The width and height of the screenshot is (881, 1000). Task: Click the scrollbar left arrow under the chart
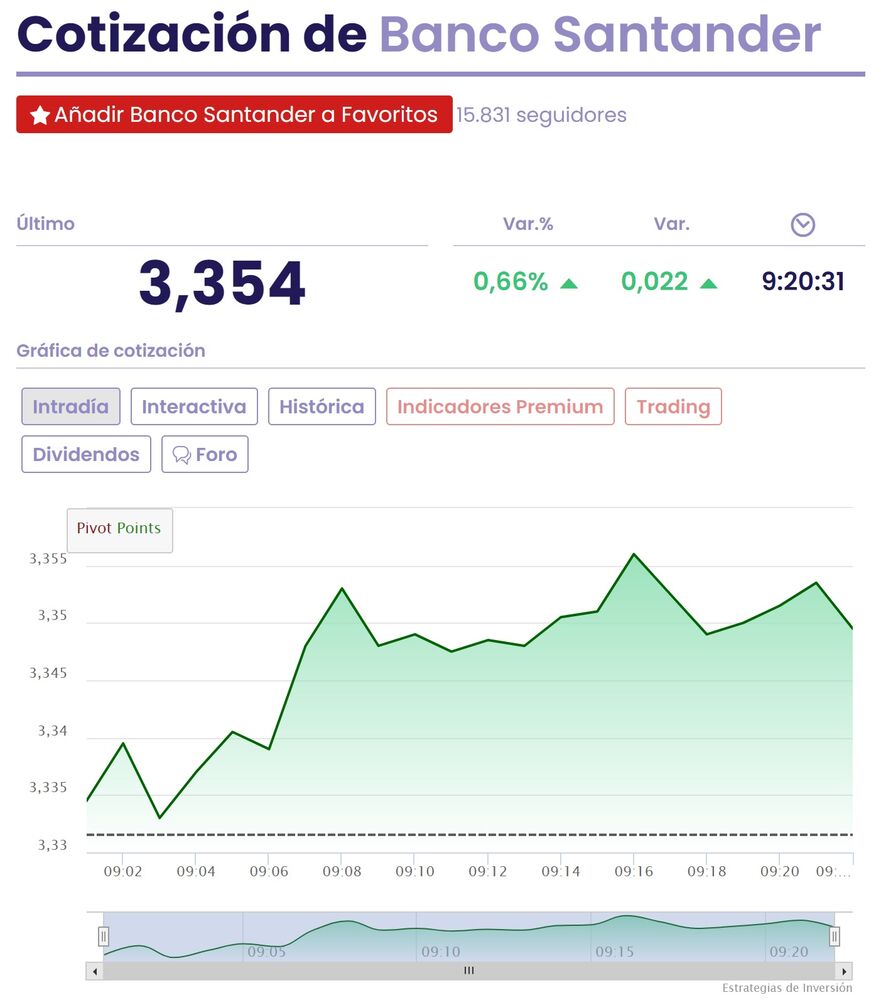95,971
